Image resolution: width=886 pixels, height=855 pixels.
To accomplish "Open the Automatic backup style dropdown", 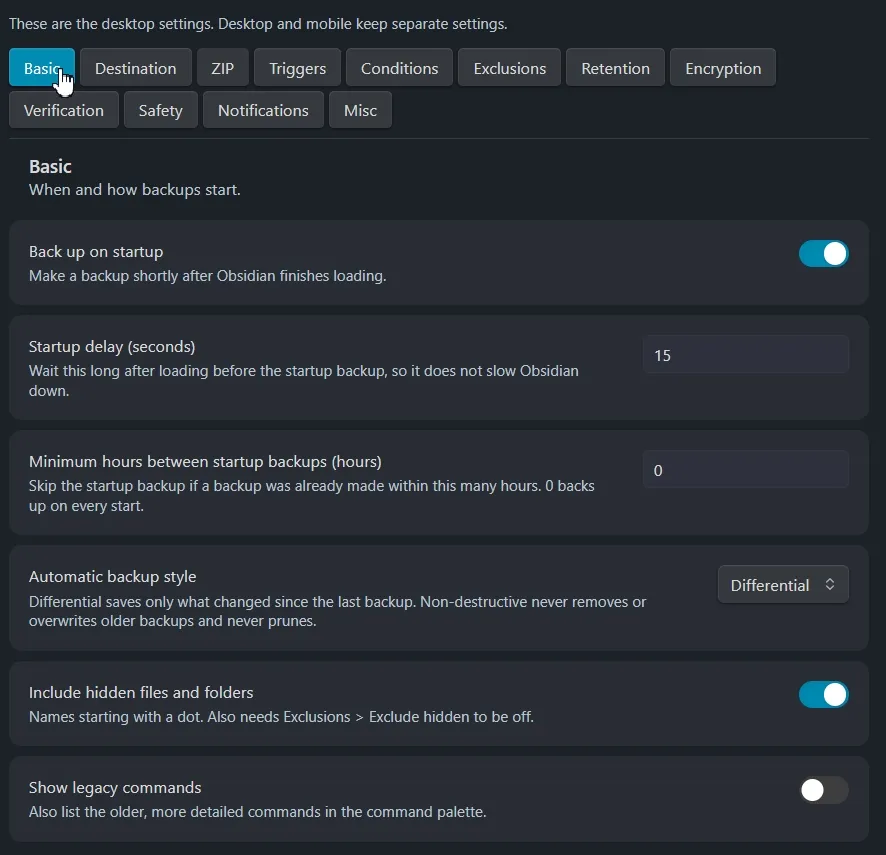I will coord(783,584).
